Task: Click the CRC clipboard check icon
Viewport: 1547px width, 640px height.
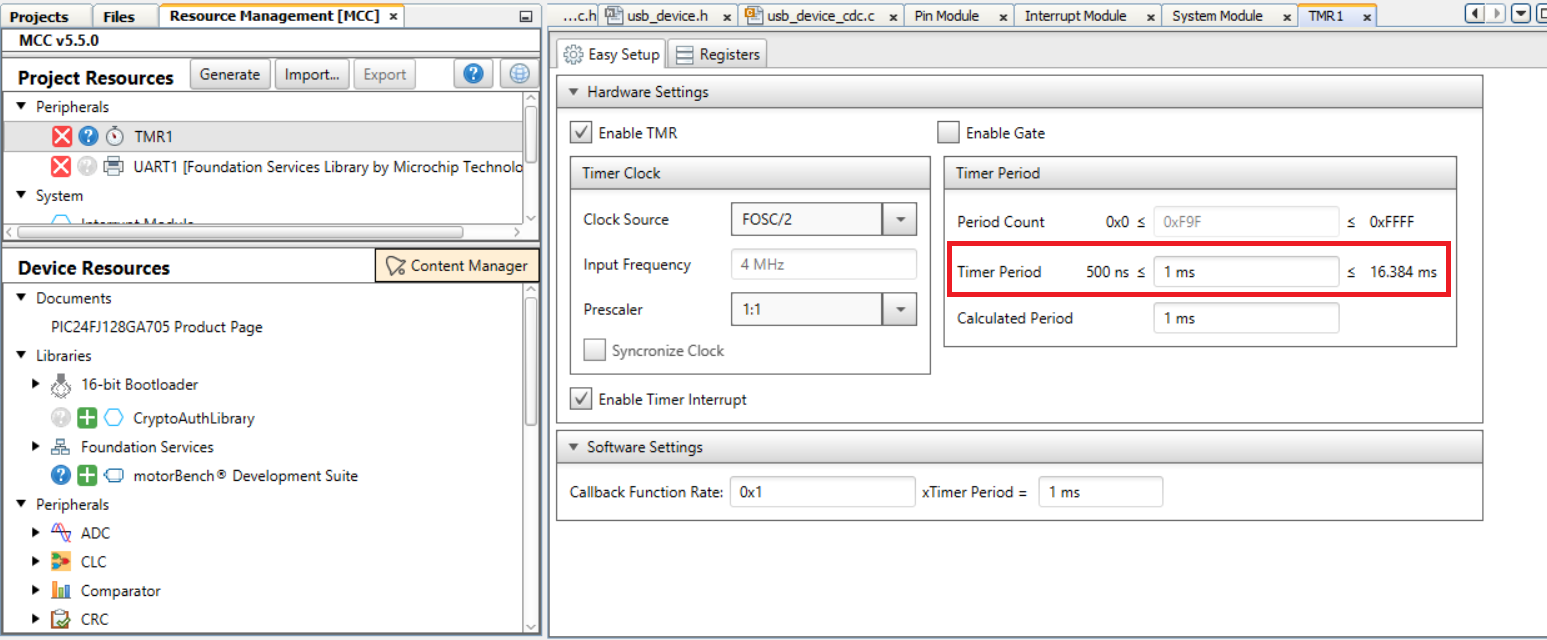Action: [61, 619]
